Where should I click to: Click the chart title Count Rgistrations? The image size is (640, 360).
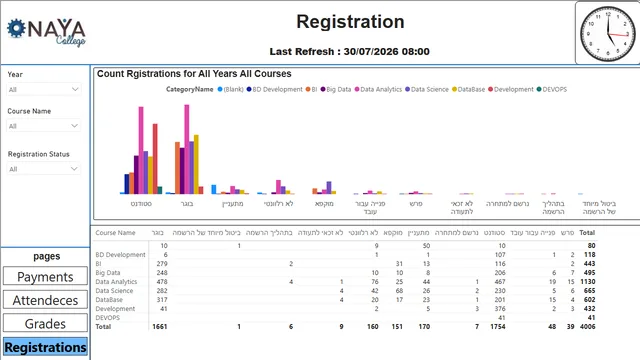coord(194,74)
